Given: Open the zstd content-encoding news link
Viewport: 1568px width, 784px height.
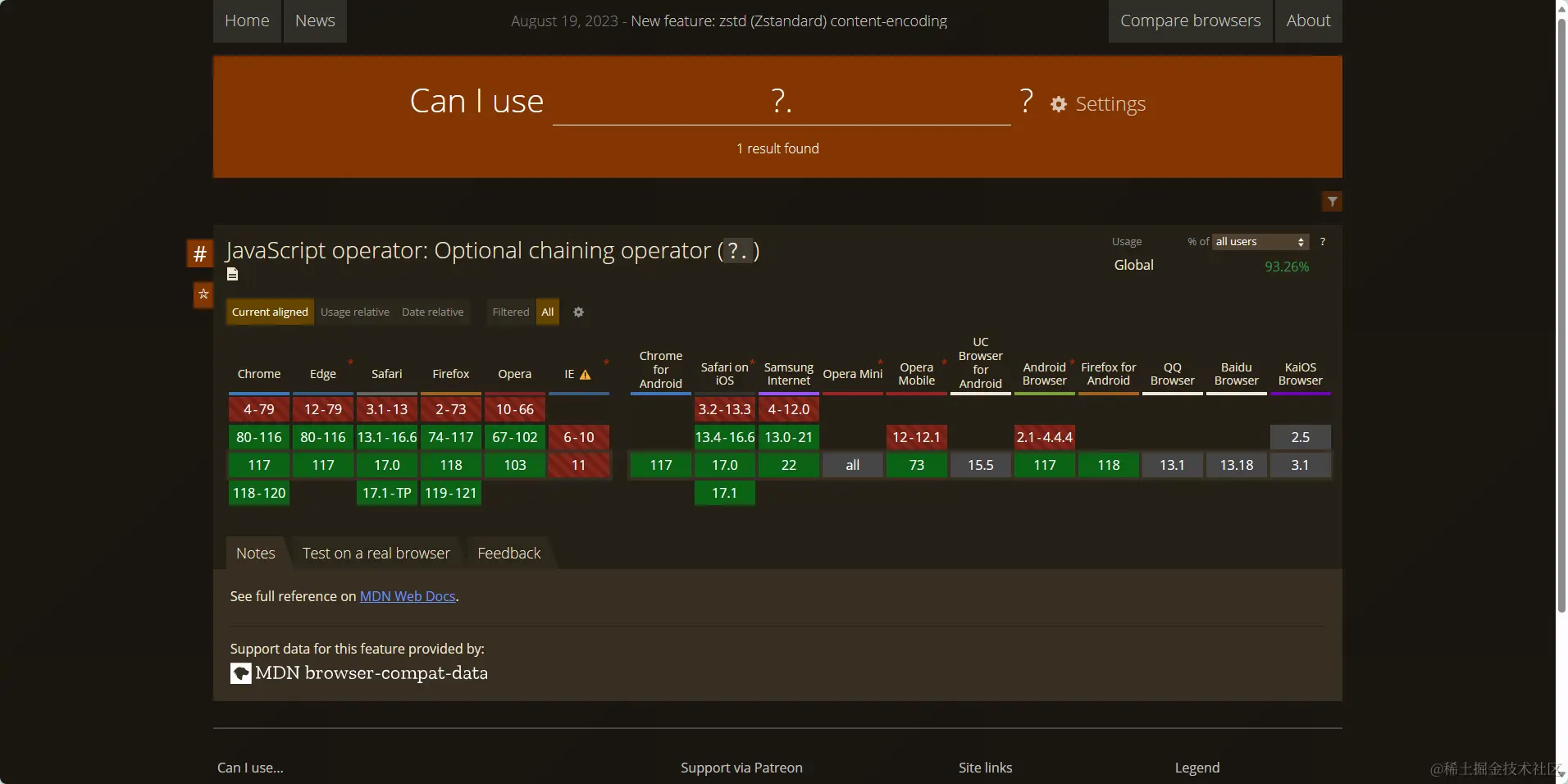Looking at the screenshot, I should click(789, 21).
